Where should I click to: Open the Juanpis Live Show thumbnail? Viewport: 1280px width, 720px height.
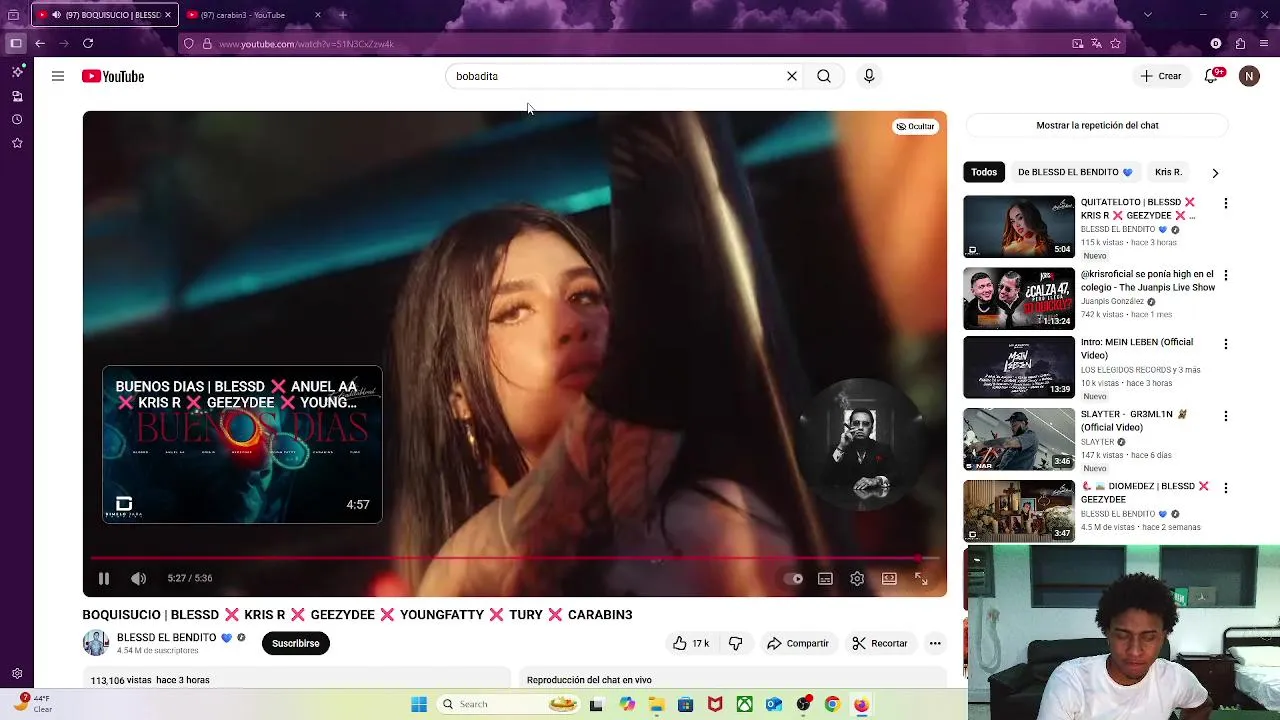[1019, 298]
